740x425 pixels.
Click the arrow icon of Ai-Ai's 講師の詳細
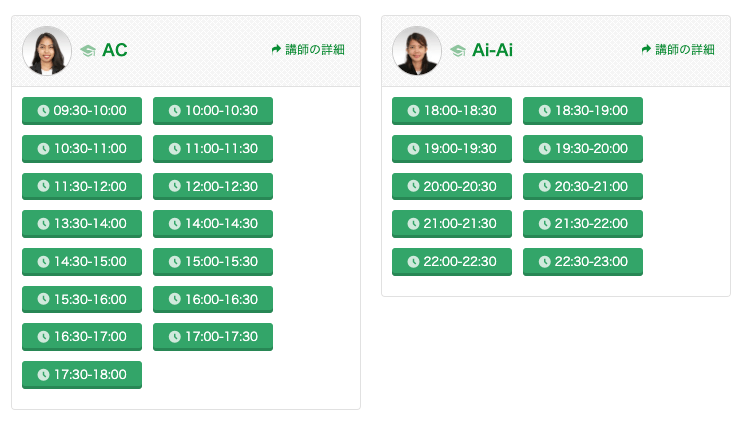click(646, 49)
